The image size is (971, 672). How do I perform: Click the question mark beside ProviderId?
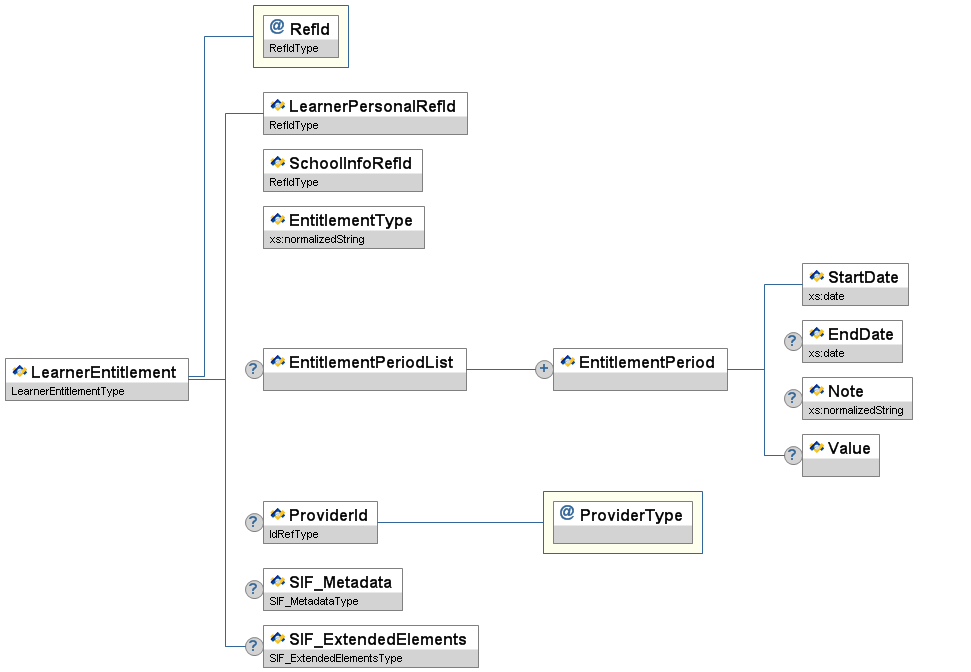click(254, 522)
